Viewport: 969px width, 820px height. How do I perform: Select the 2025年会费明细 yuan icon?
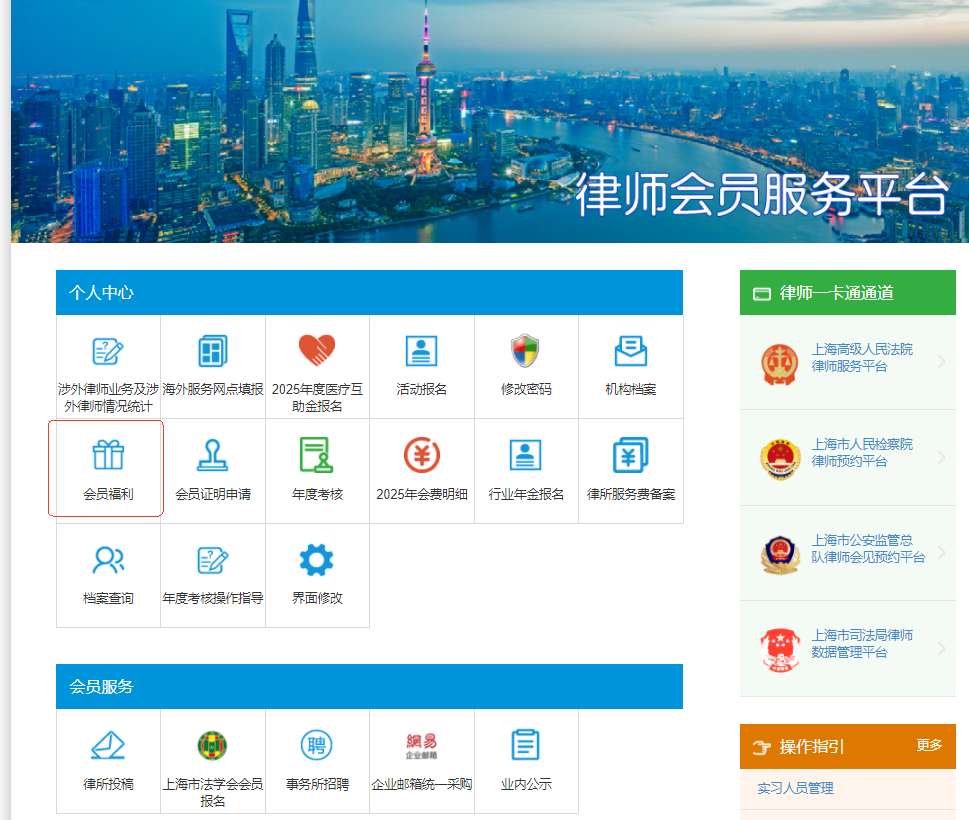tap(422, 455)
